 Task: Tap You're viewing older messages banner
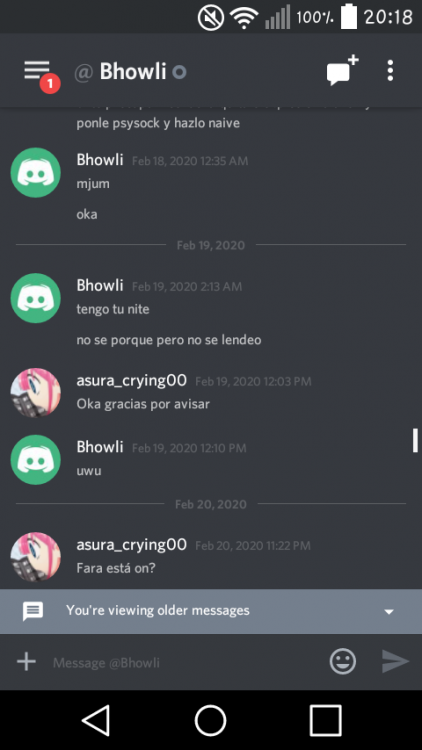tap(211, 611)
